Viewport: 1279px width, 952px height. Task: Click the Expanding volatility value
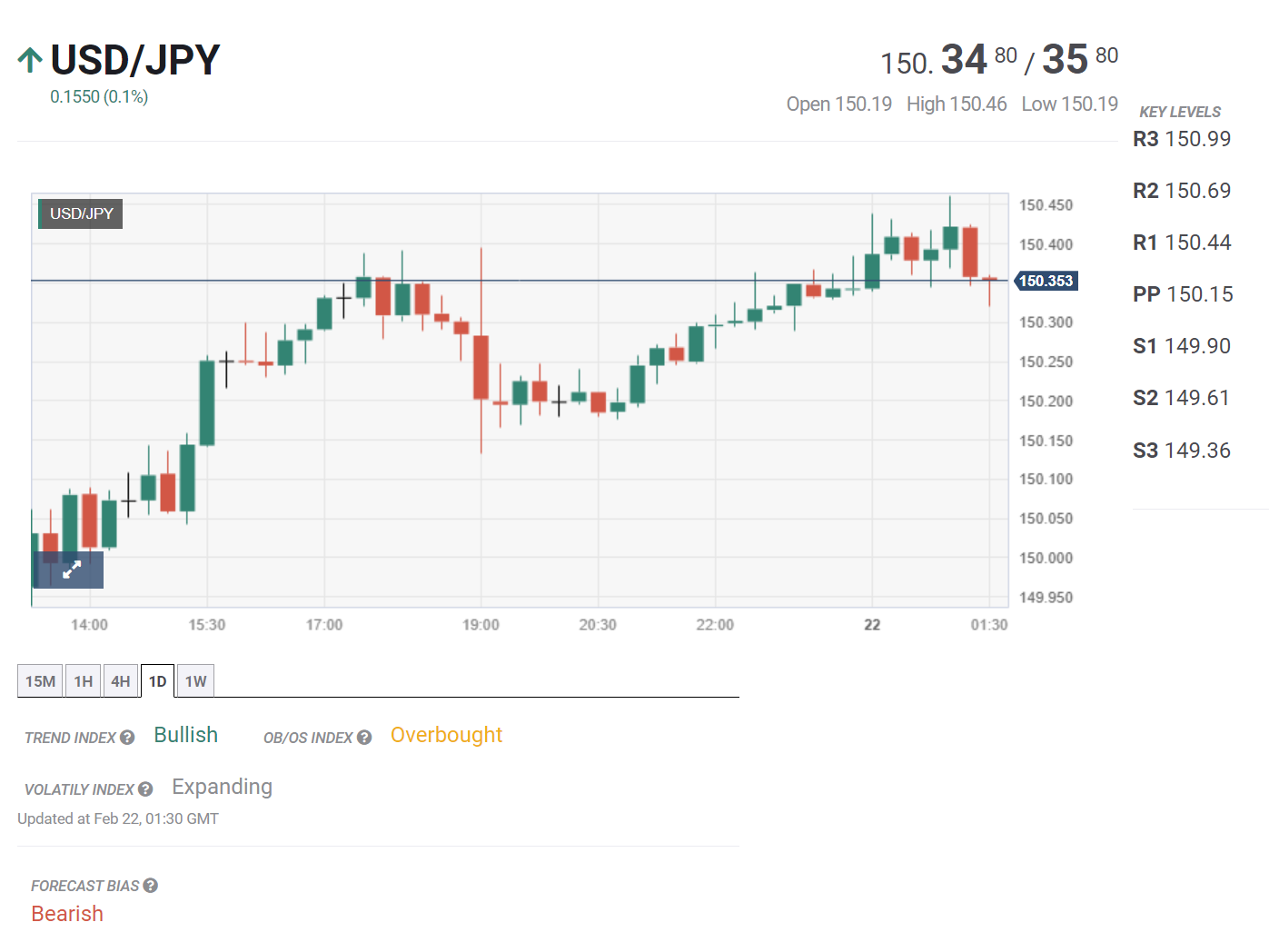[x=222, y=787]
